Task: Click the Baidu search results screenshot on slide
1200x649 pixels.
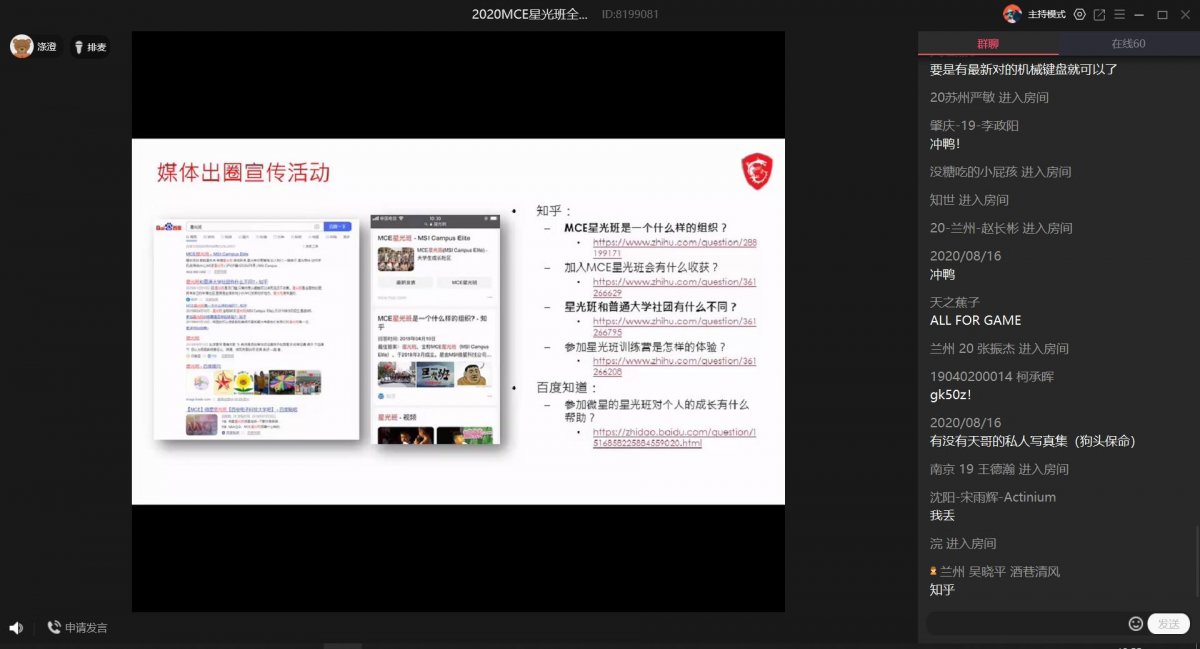Action: point(256,328)
